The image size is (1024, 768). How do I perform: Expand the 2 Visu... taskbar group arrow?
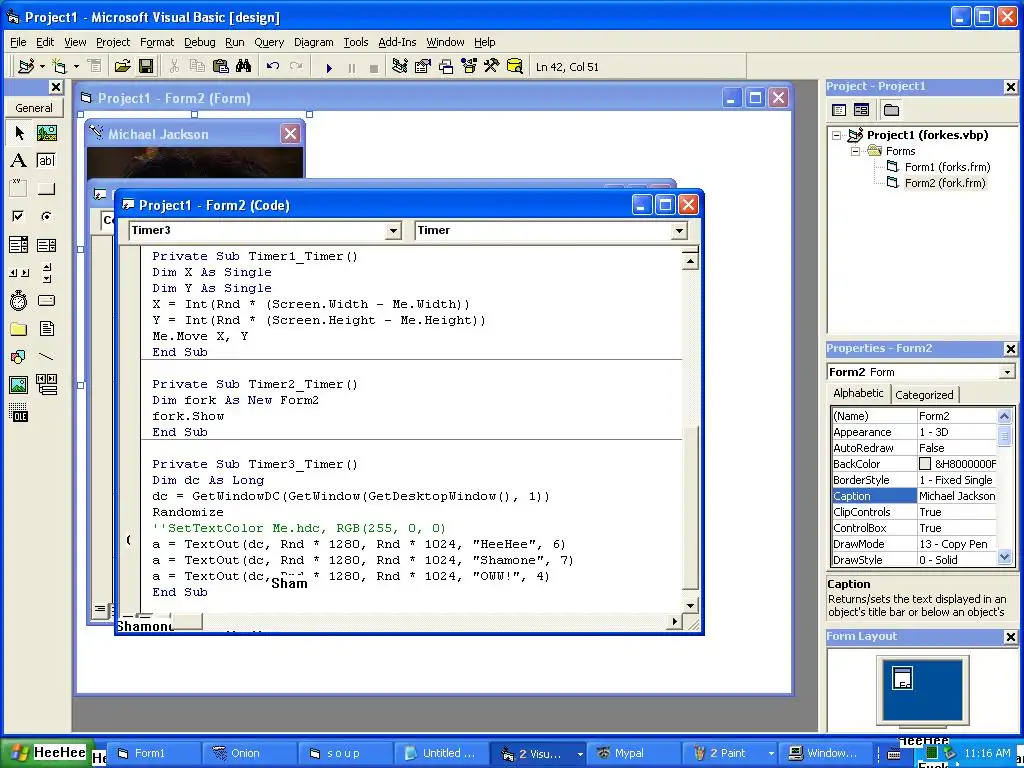pyautogui.click(x=579, y=754)
